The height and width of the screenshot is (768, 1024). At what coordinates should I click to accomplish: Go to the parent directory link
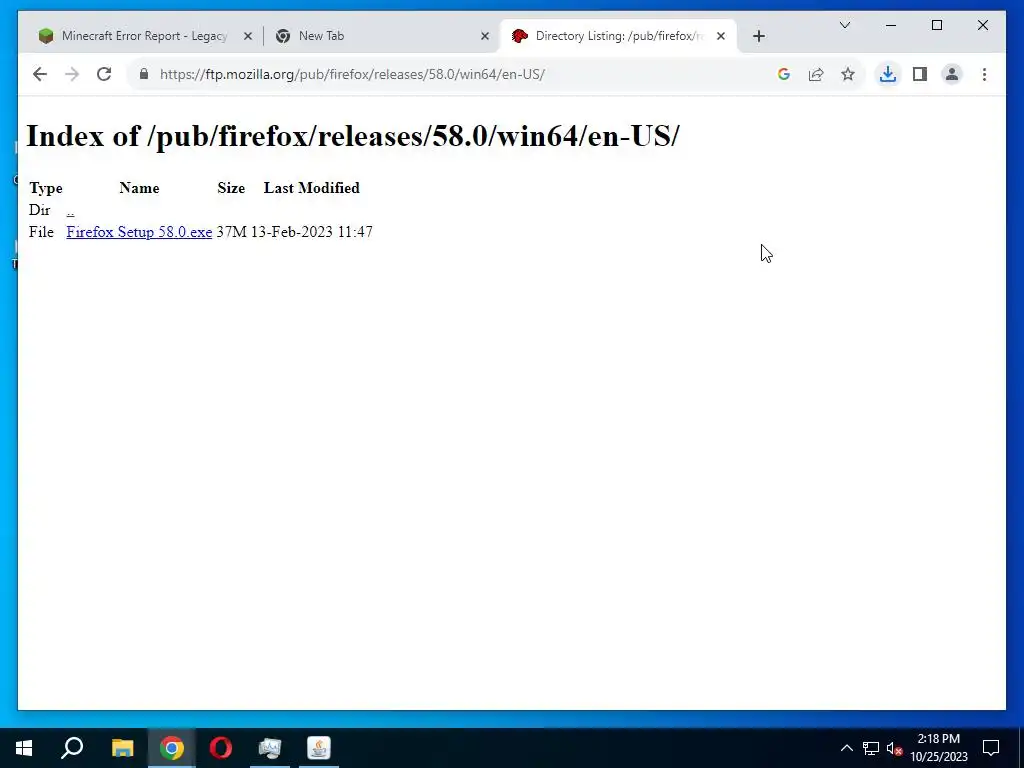[71, 210]
